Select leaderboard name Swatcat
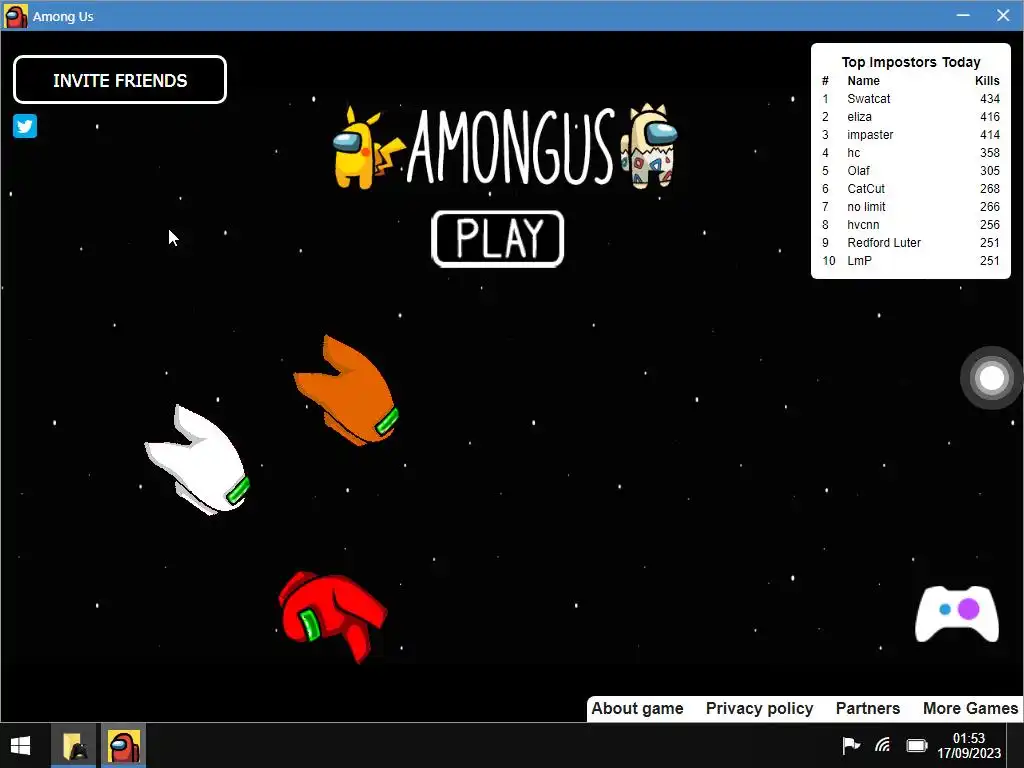Image resolution: width=1024 pixels, height=768 pixels. (869, 99)
